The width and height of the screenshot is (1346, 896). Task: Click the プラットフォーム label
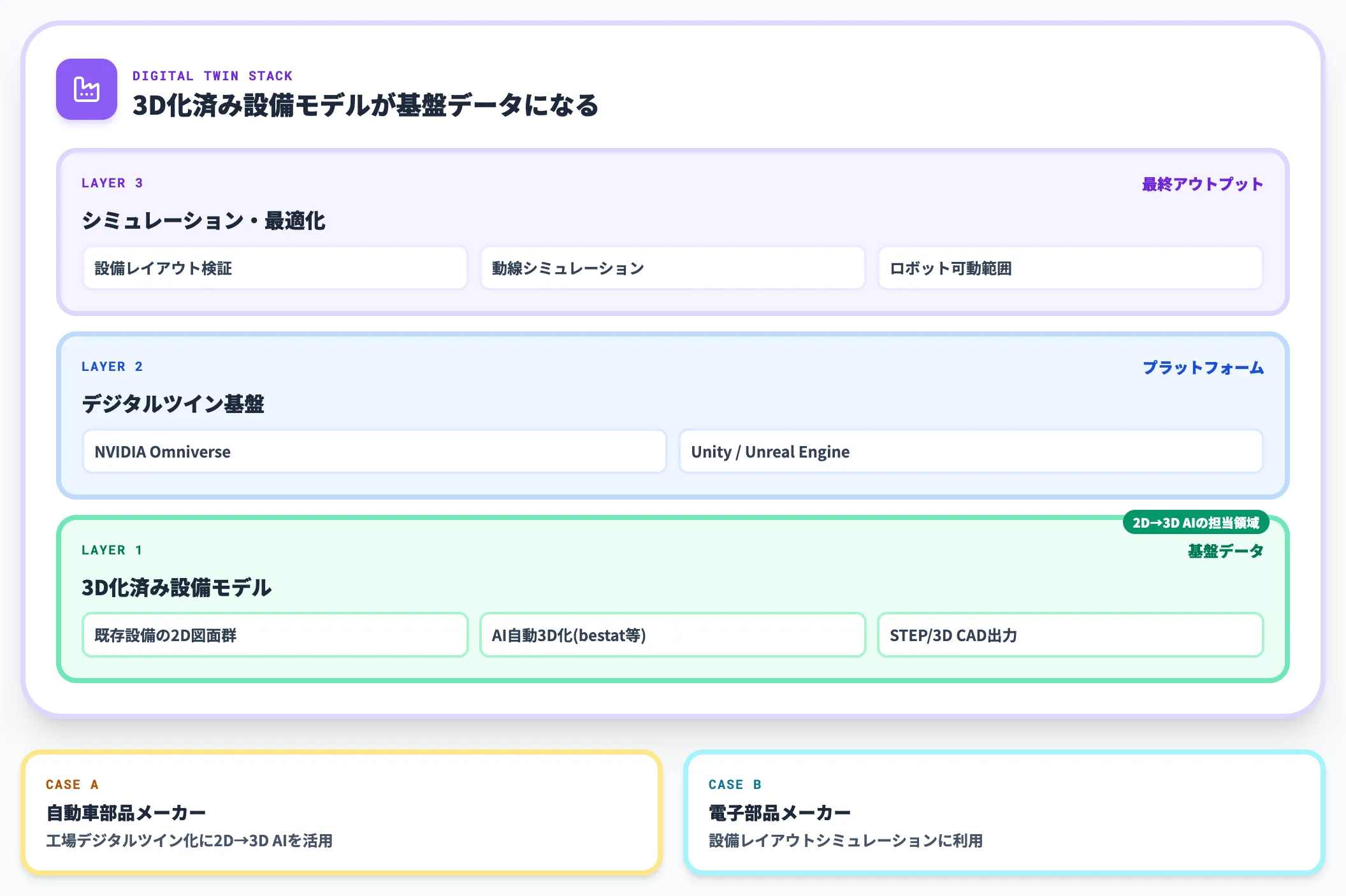[1203, 368]
